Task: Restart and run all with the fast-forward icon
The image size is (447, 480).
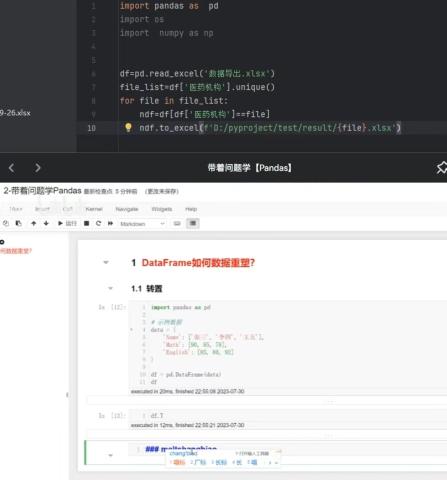Action: [x=110, y=223]
